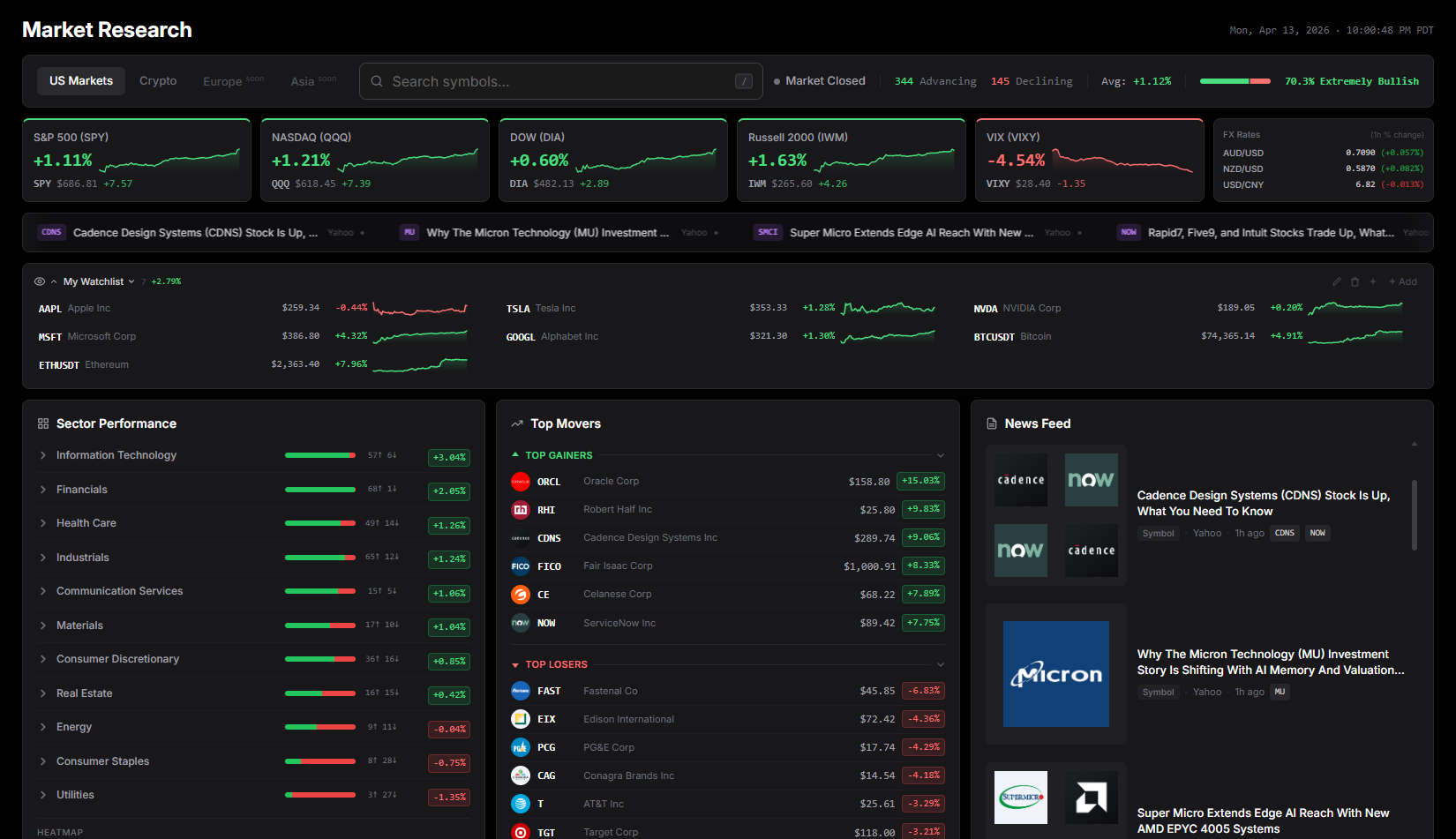The image size is (1456, 839).
Task: Expand the Financials sector row
Action: (x=253, y=490)
